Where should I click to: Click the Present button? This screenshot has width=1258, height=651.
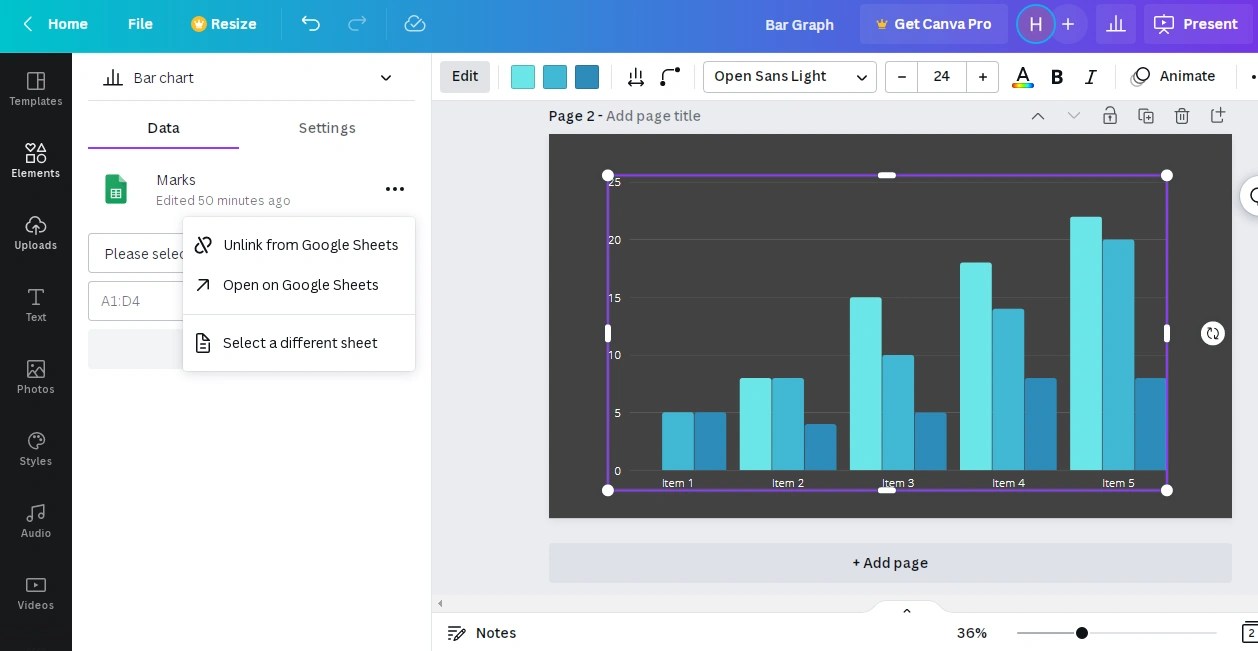[1197, 24]
